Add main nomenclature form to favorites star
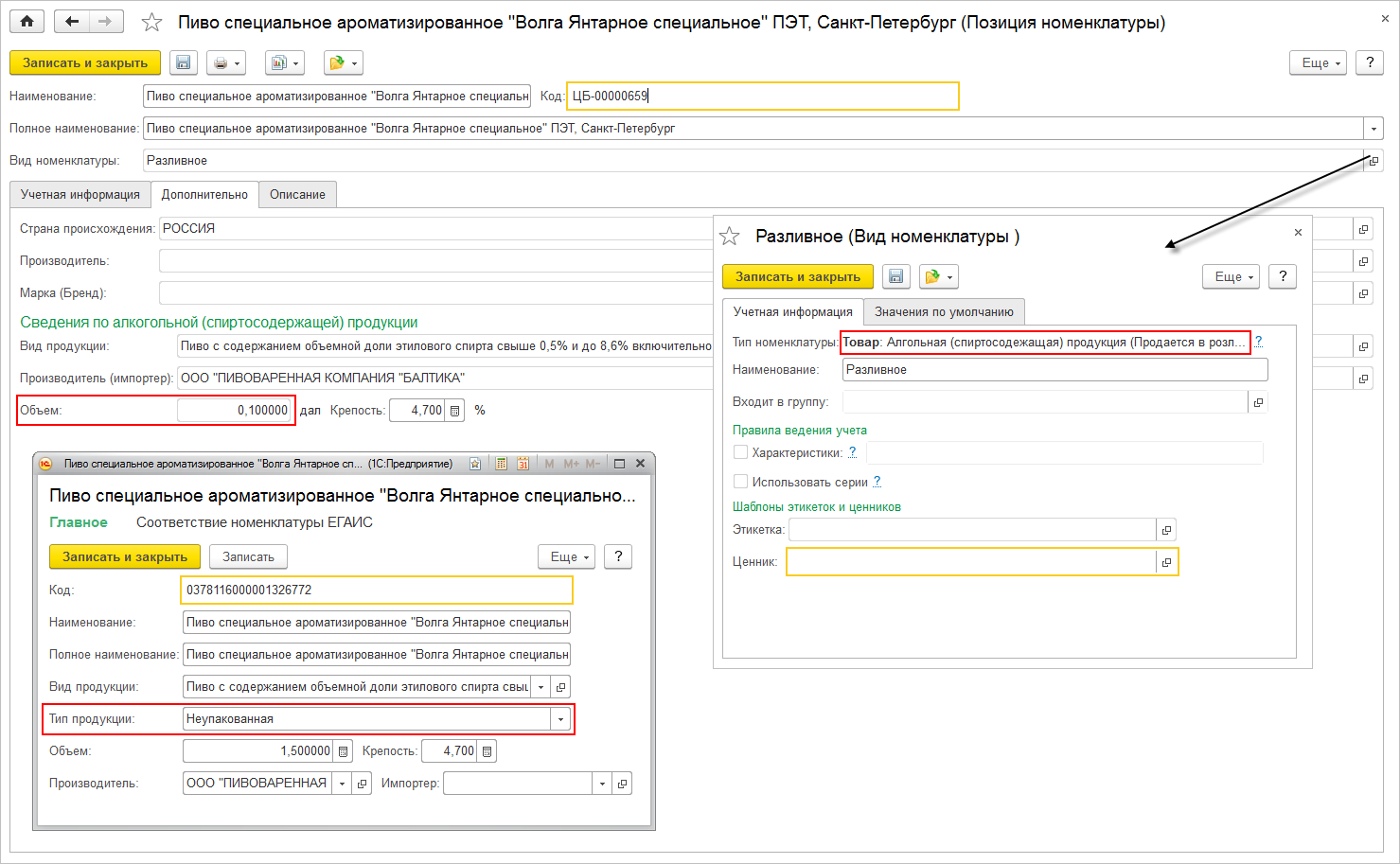The height and width of the screenshot is (864, 1400). [x=151, y=23]
